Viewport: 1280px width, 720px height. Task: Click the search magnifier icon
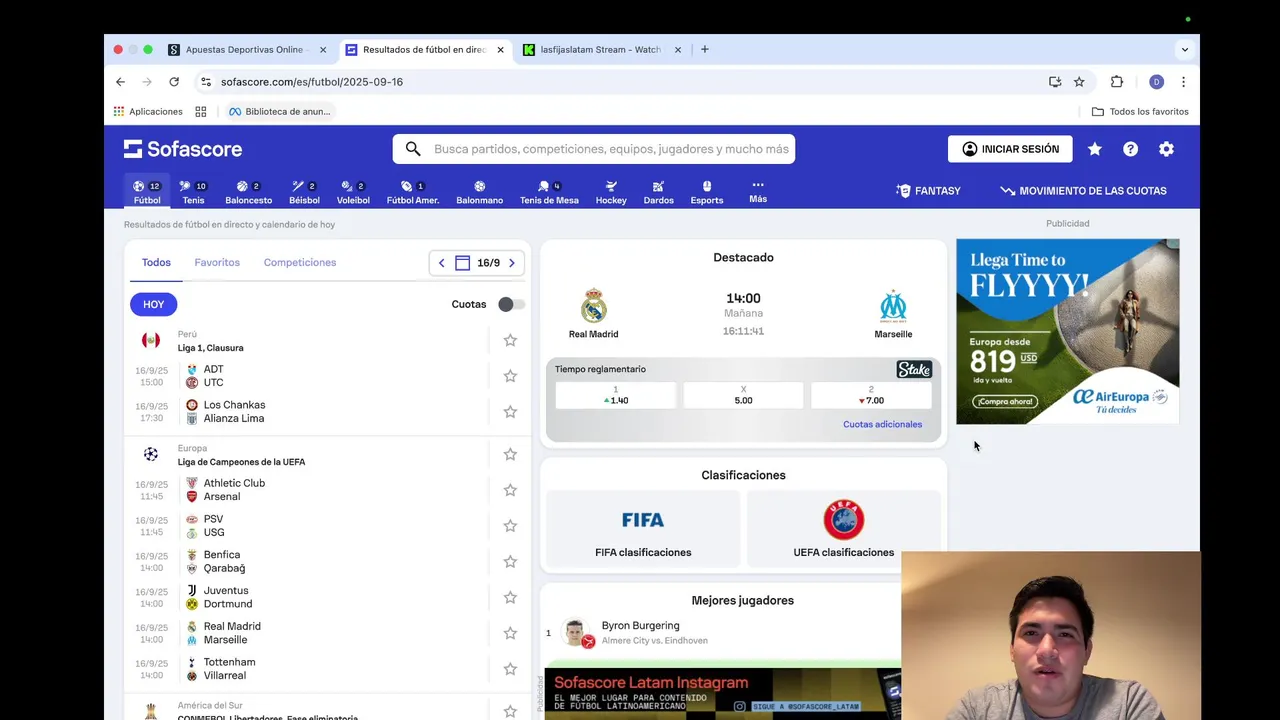413,149
